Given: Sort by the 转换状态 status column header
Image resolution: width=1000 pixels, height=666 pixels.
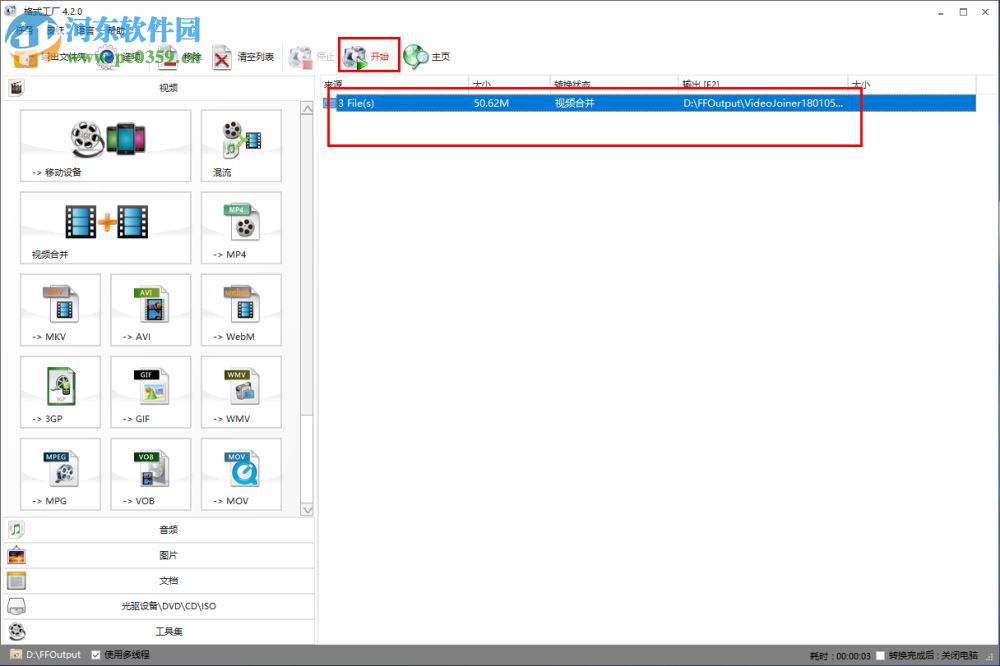Looking at the screenshot, I should [614, 84].
